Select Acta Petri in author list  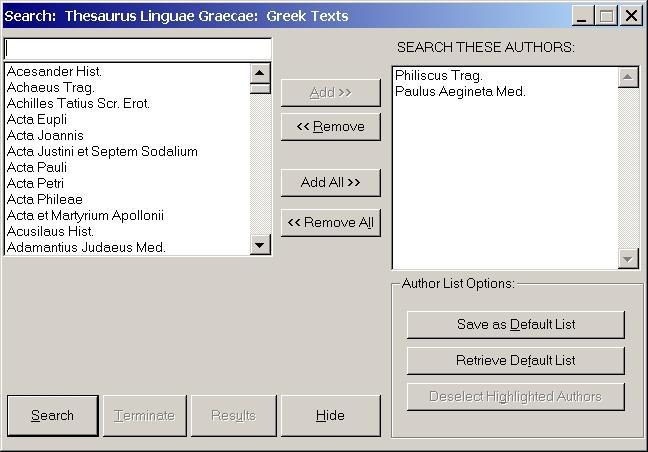tap(127, 183)
